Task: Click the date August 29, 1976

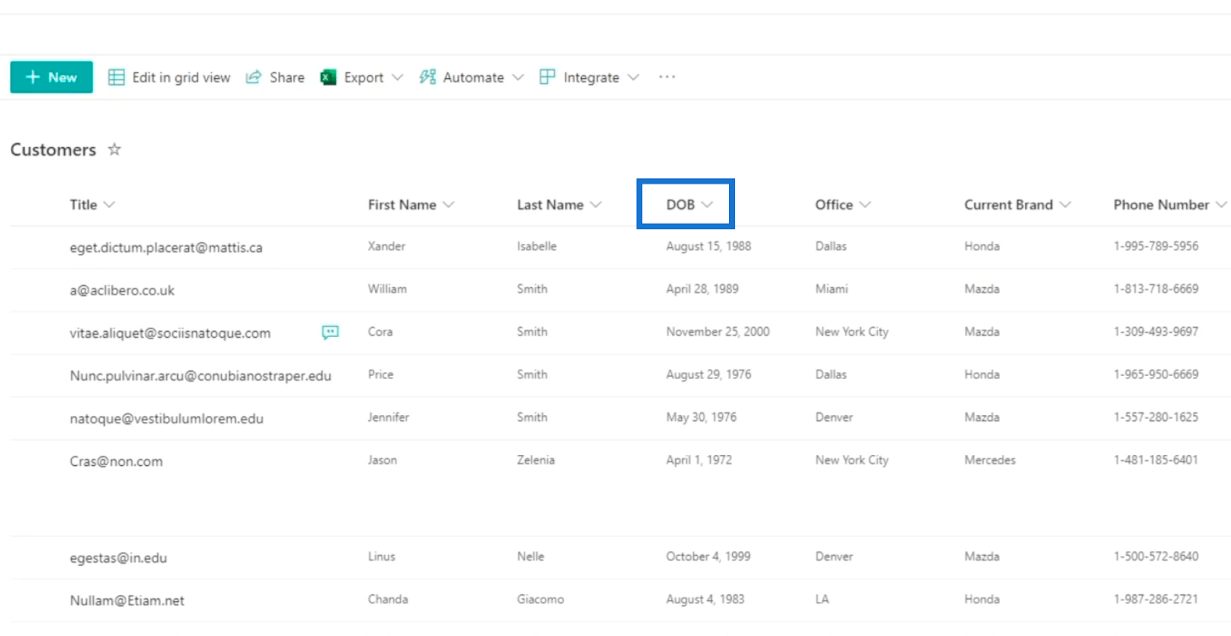Action: click(709, 375)
